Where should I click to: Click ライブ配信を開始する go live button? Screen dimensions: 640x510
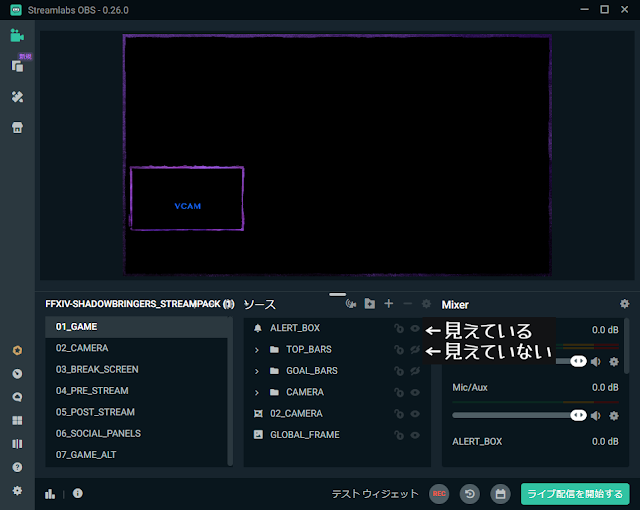pos(575,494)
